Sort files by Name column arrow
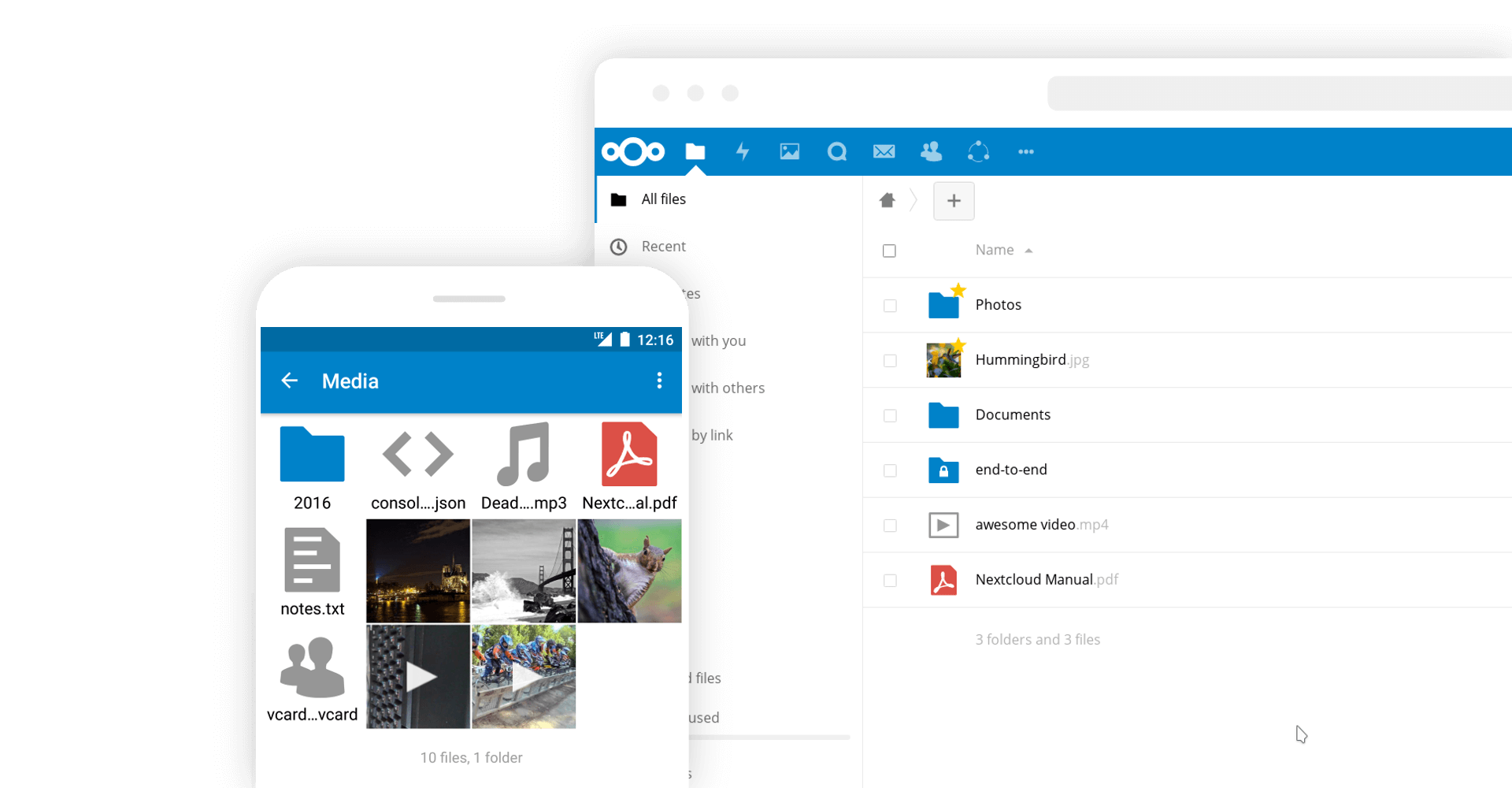 (1028, 251)
